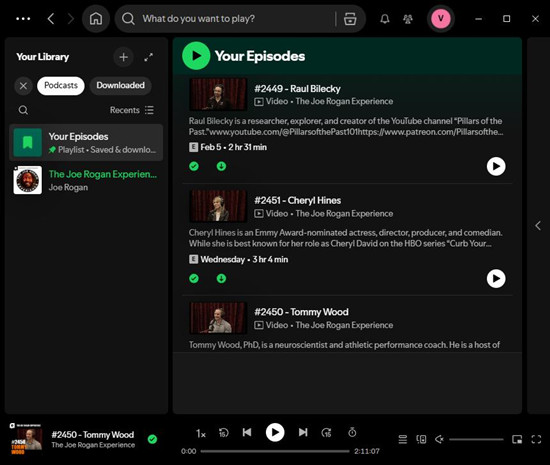Click the 'Wednesday • 3 hr 4 min' text
The image size is (550, 465).
pyautogui.click(x=244, y=260)
